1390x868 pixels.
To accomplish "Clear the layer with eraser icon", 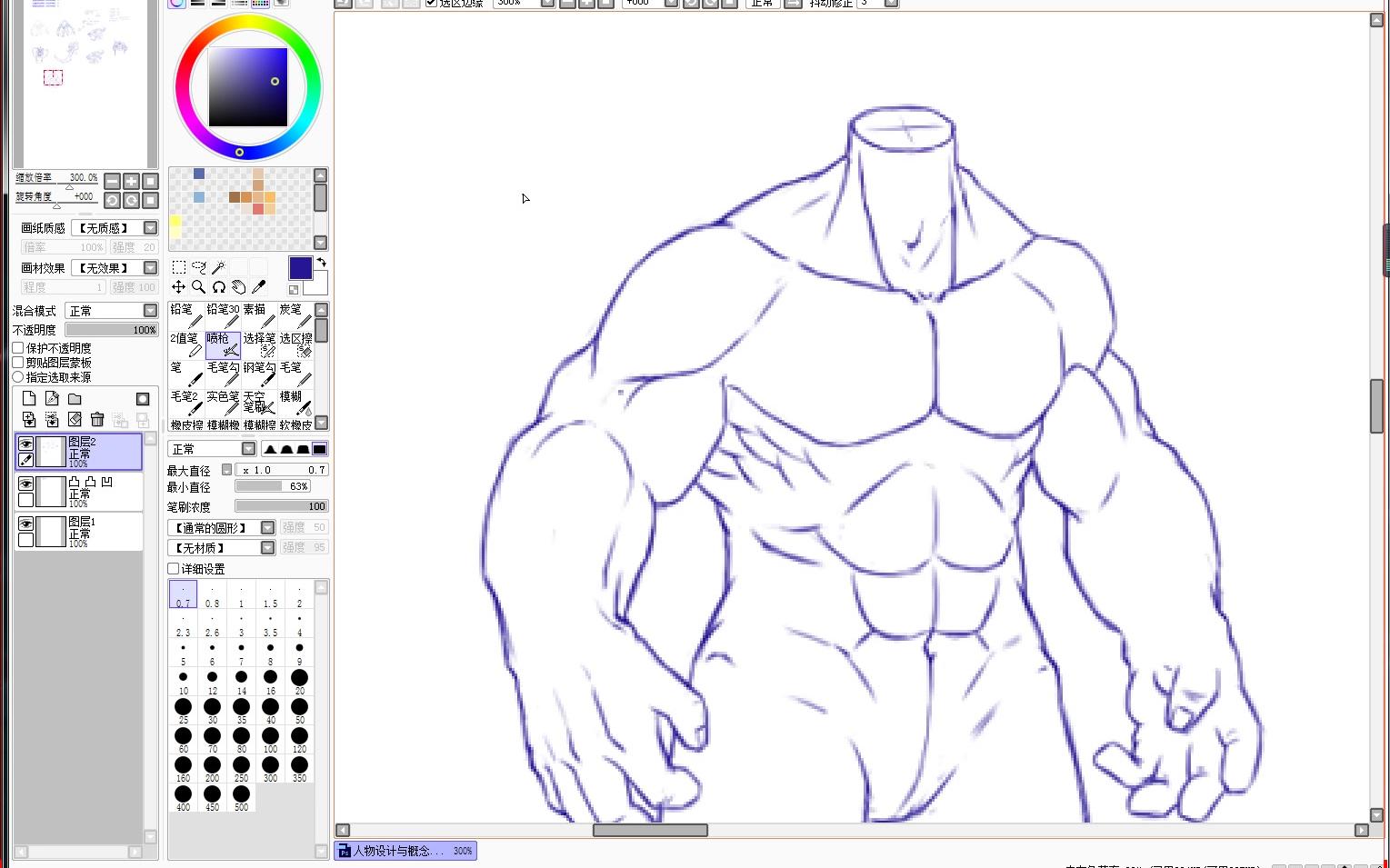I will coord(75,419).
